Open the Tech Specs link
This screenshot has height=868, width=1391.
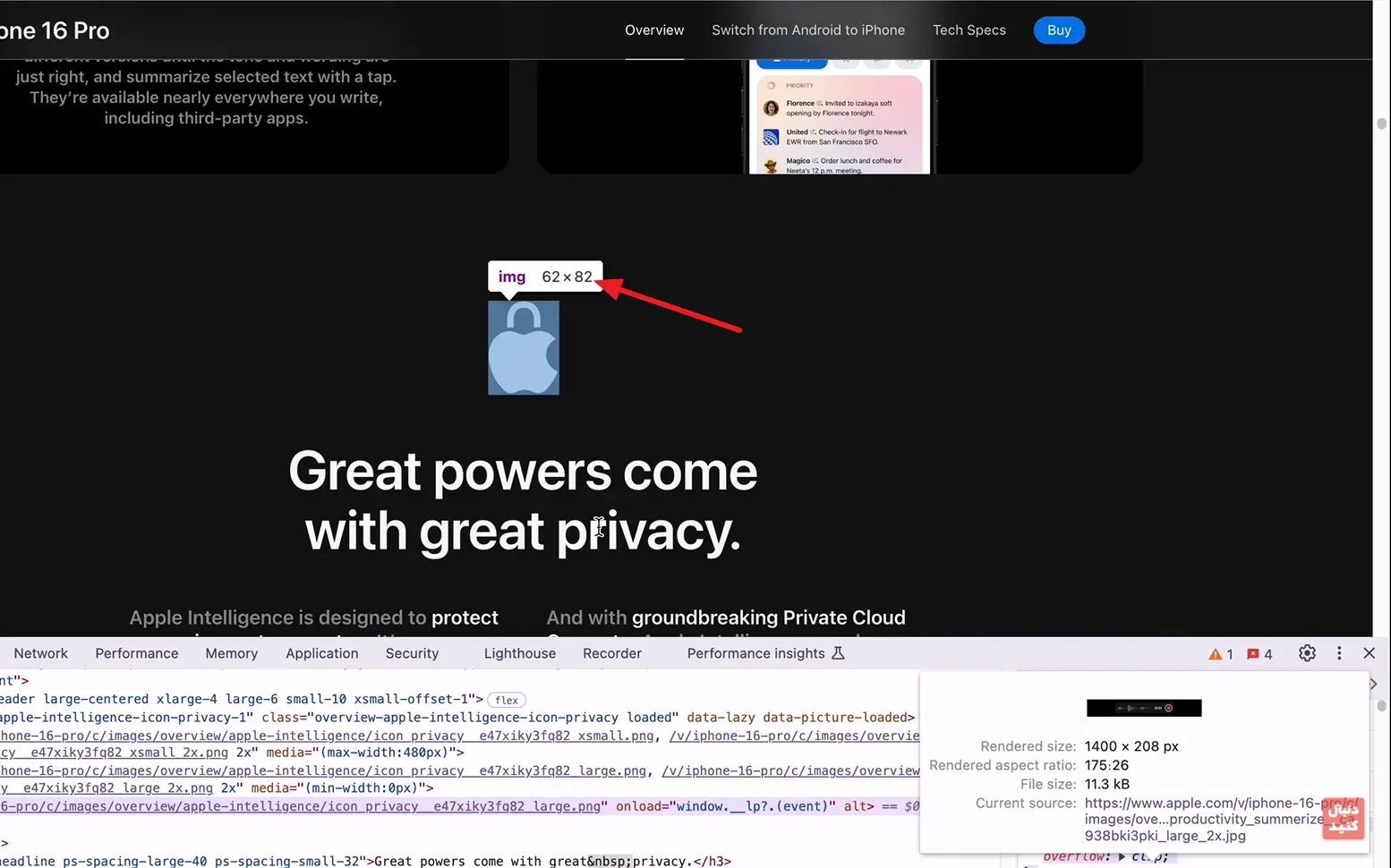click(969, 30)
